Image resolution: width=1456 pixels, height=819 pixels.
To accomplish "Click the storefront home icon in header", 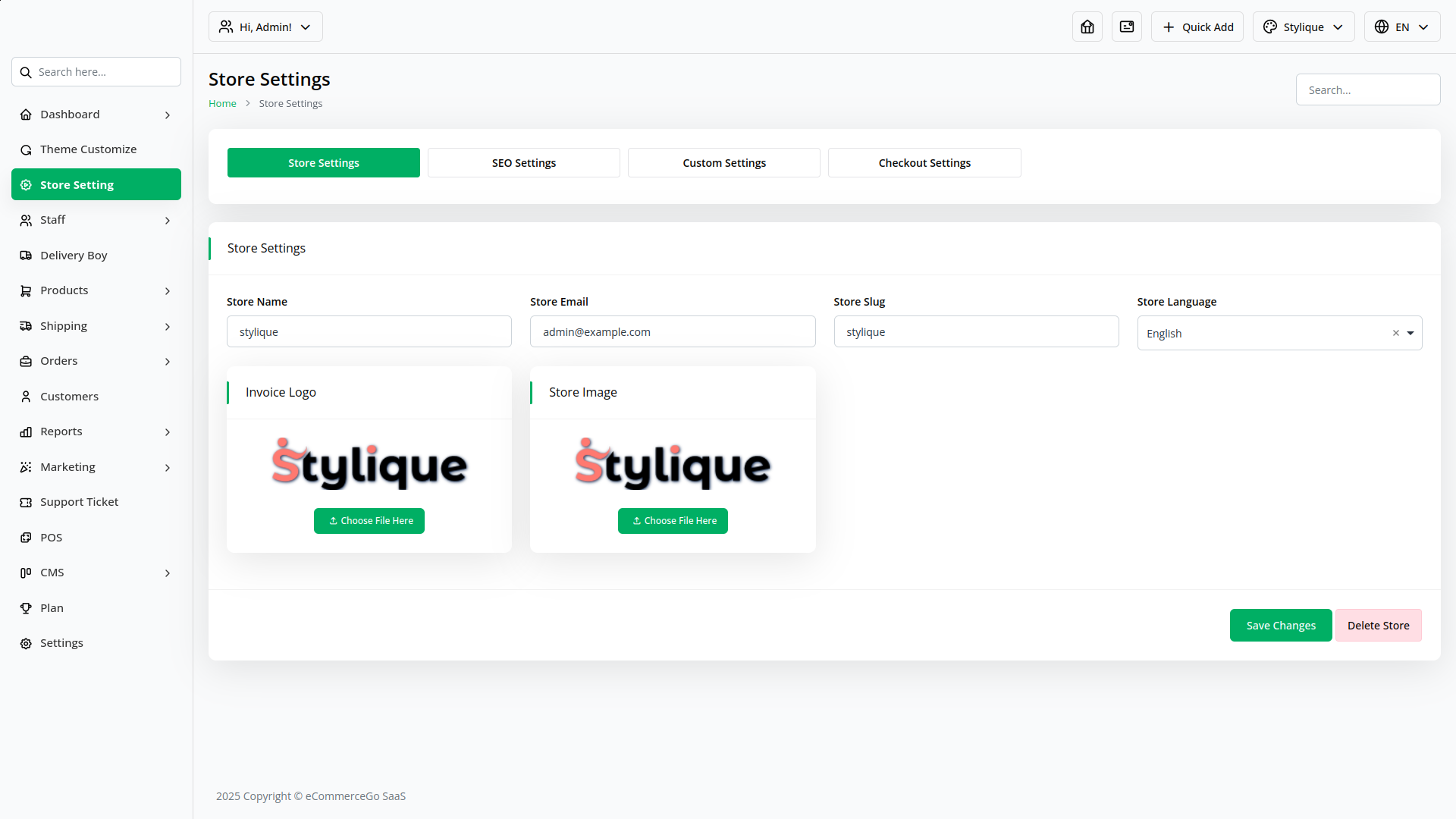I will click(1087, 27).
